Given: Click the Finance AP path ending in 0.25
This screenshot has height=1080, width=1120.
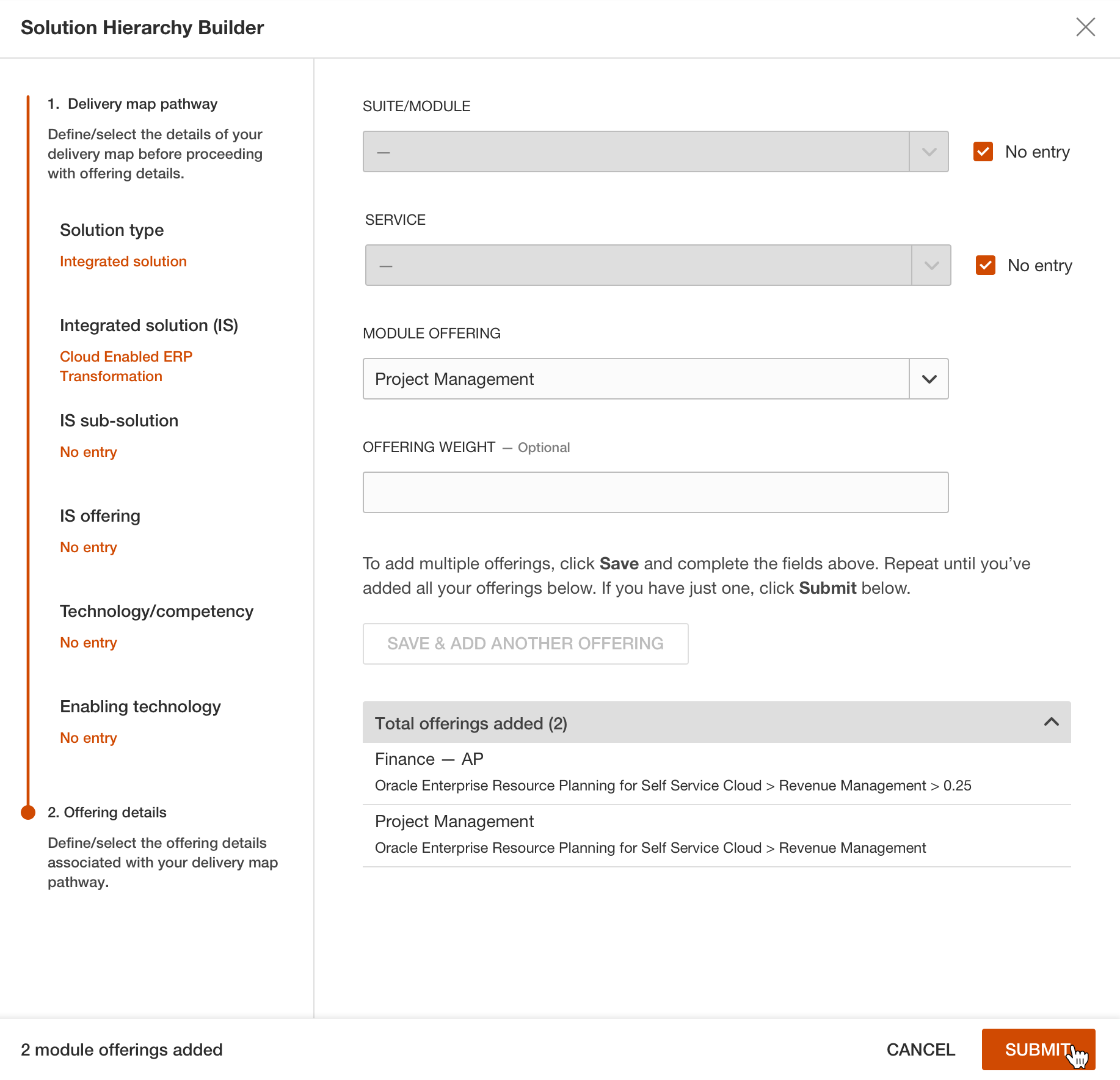Looking at the screenshot, I should point(673,786).
